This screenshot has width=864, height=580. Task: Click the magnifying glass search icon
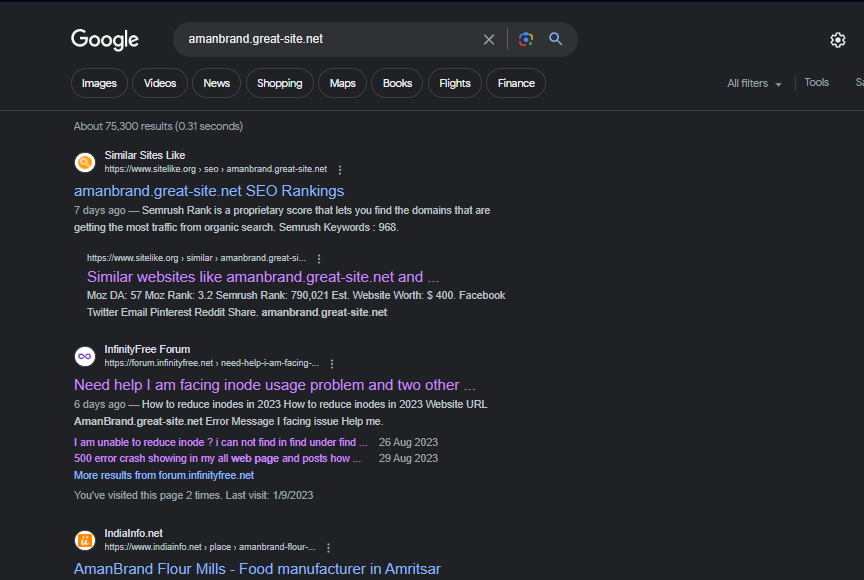pyautogui.click(x=556, y=40)
